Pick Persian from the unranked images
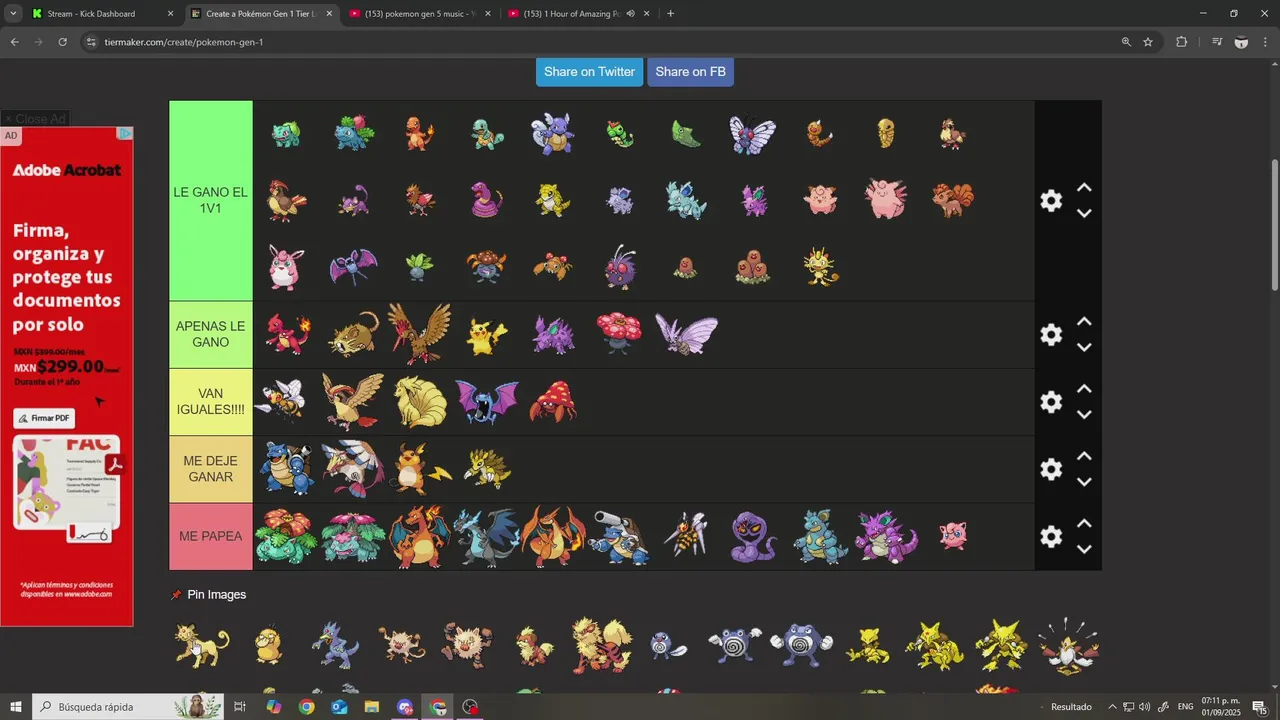 201,645
